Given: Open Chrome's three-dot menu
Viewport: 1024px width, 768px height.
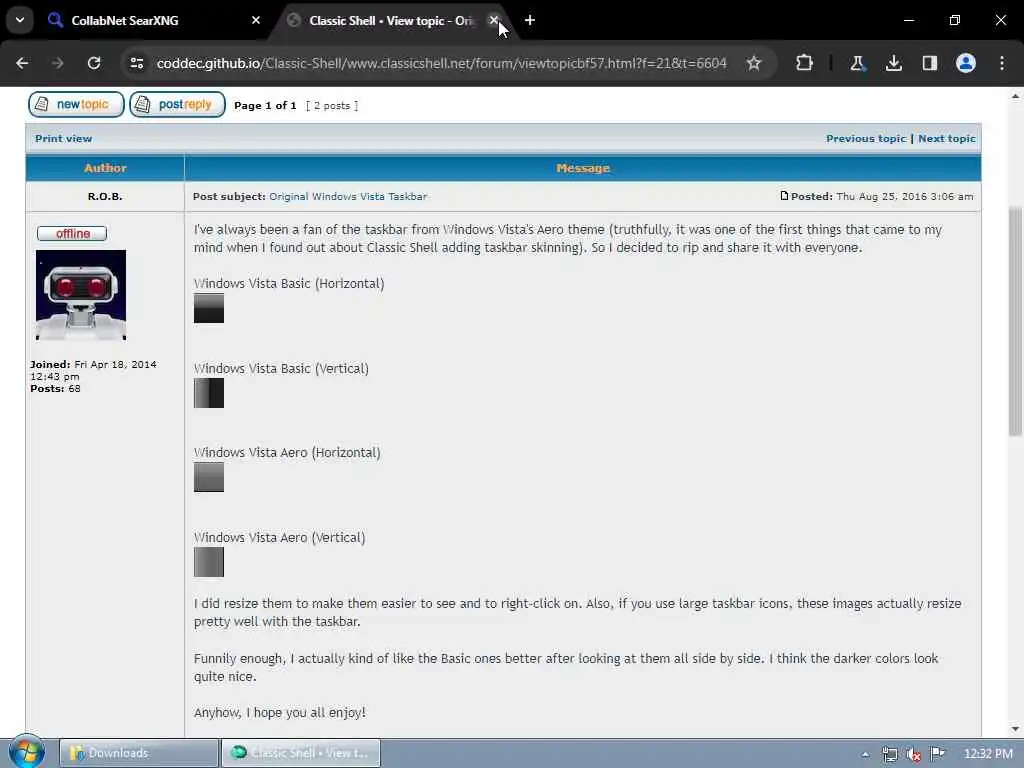Looking at the screenshot, I should tap(1002, 63).
